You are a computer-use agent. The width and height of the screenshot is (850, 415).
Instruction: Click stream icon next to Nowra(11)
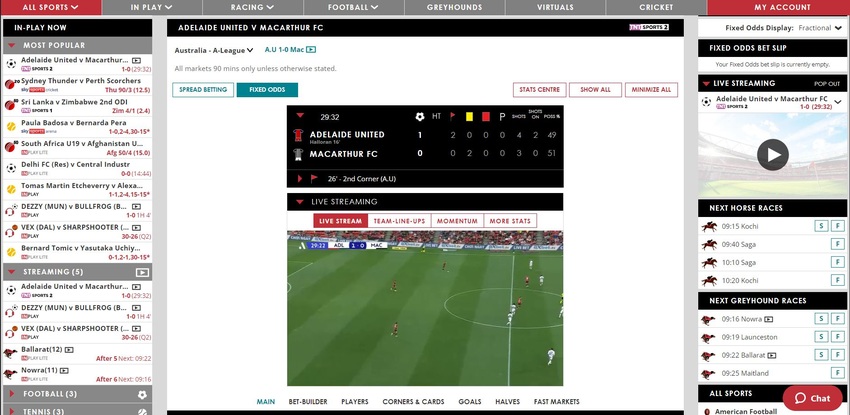[64, 371]
